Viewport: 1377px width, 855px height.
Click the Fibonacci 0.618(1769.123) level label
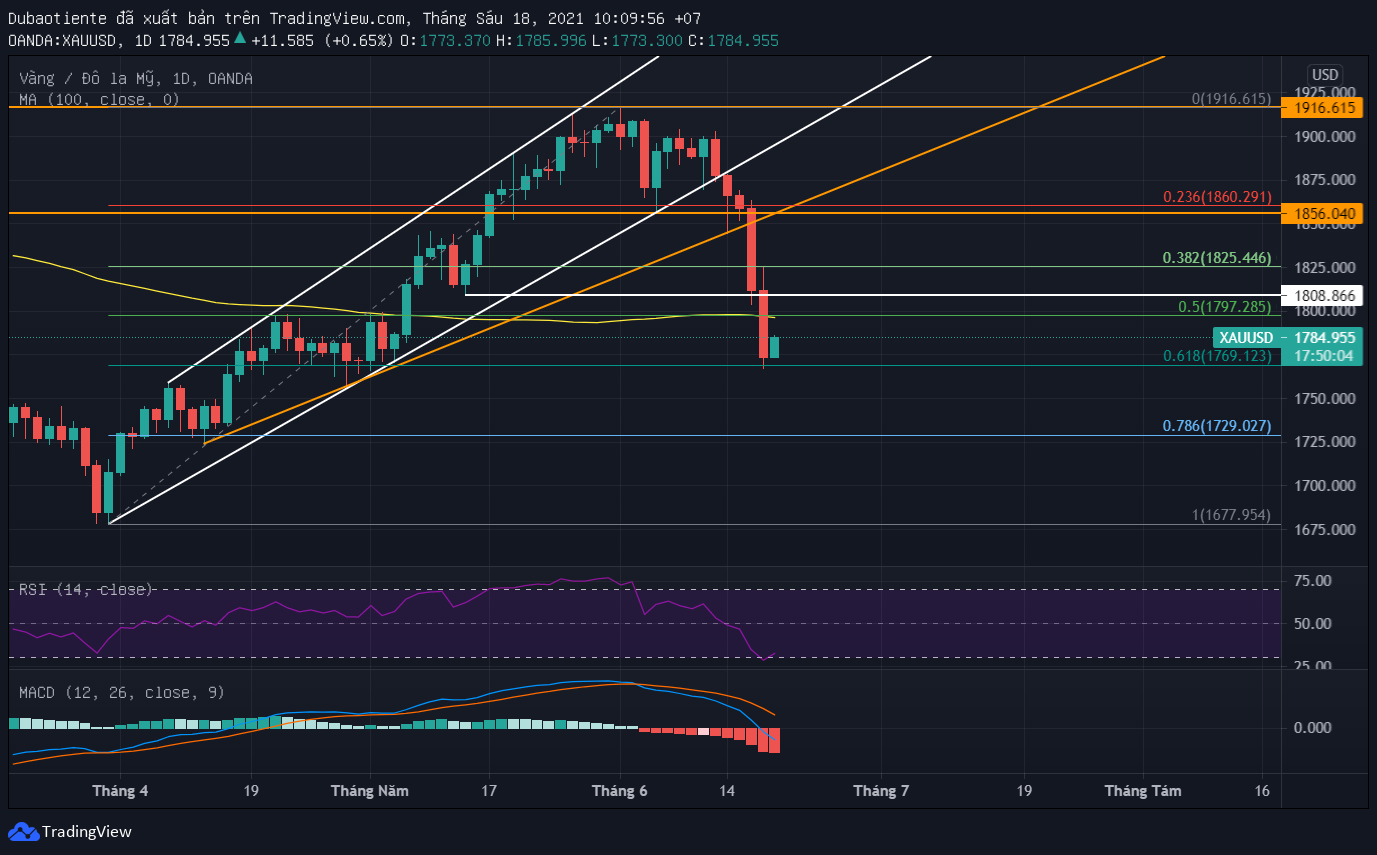pos(1217,355)
